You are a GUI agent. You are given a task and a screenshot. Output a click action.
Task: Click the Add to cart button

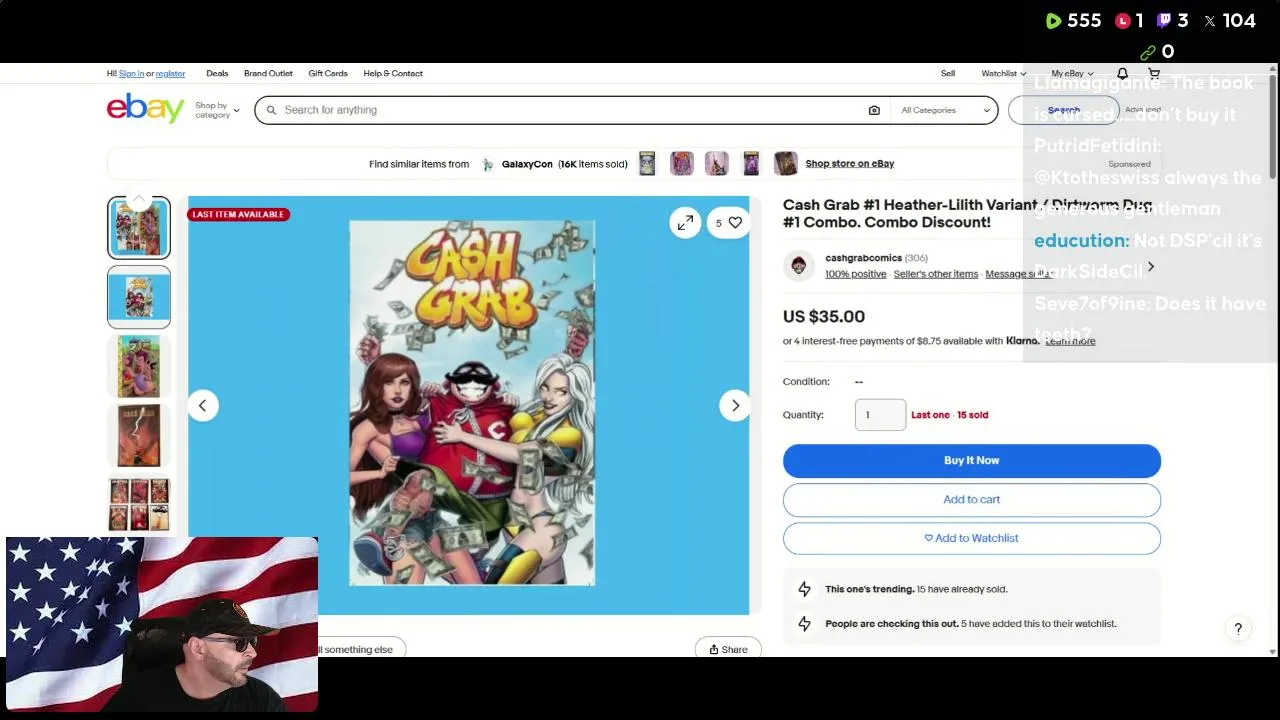[971, 499]
